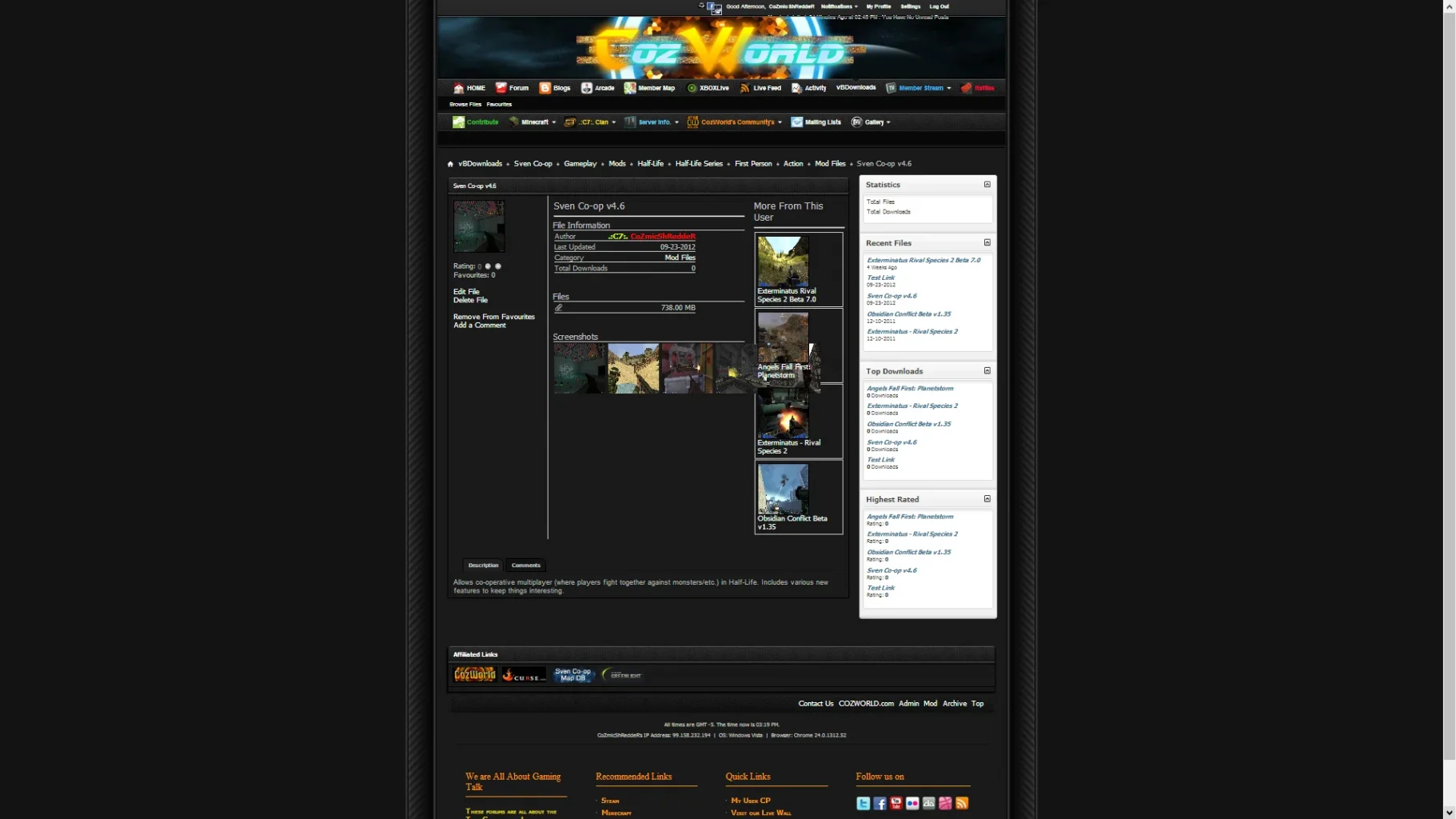1456x819 pixels.
Task: Collapse the Recent Files panel
Action: [987, 242]
